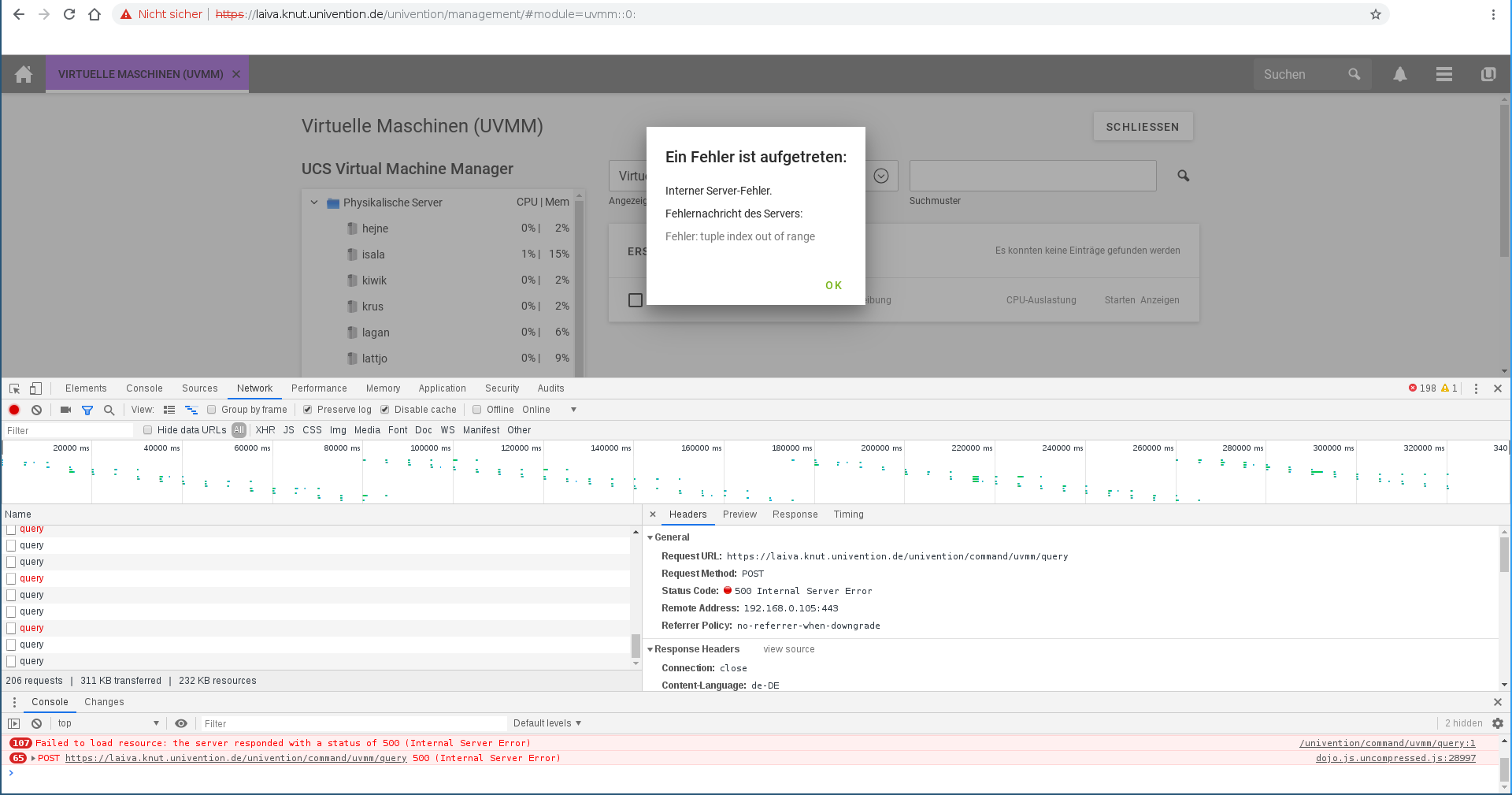Uncheck Disable cache option
The image size is (1512, 795).
coord(385,410)
